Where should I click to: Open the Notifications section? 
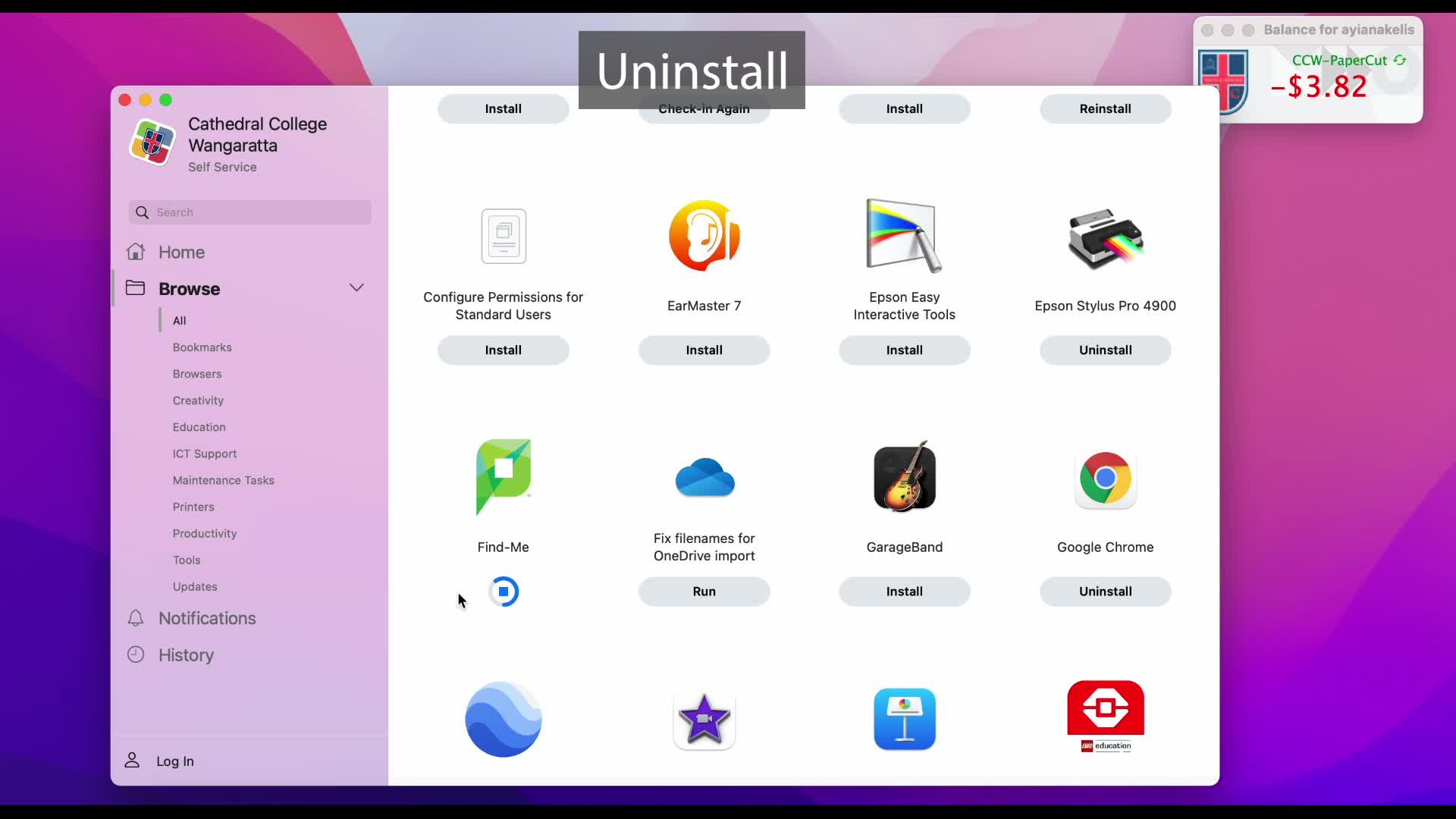click(207, 618)
